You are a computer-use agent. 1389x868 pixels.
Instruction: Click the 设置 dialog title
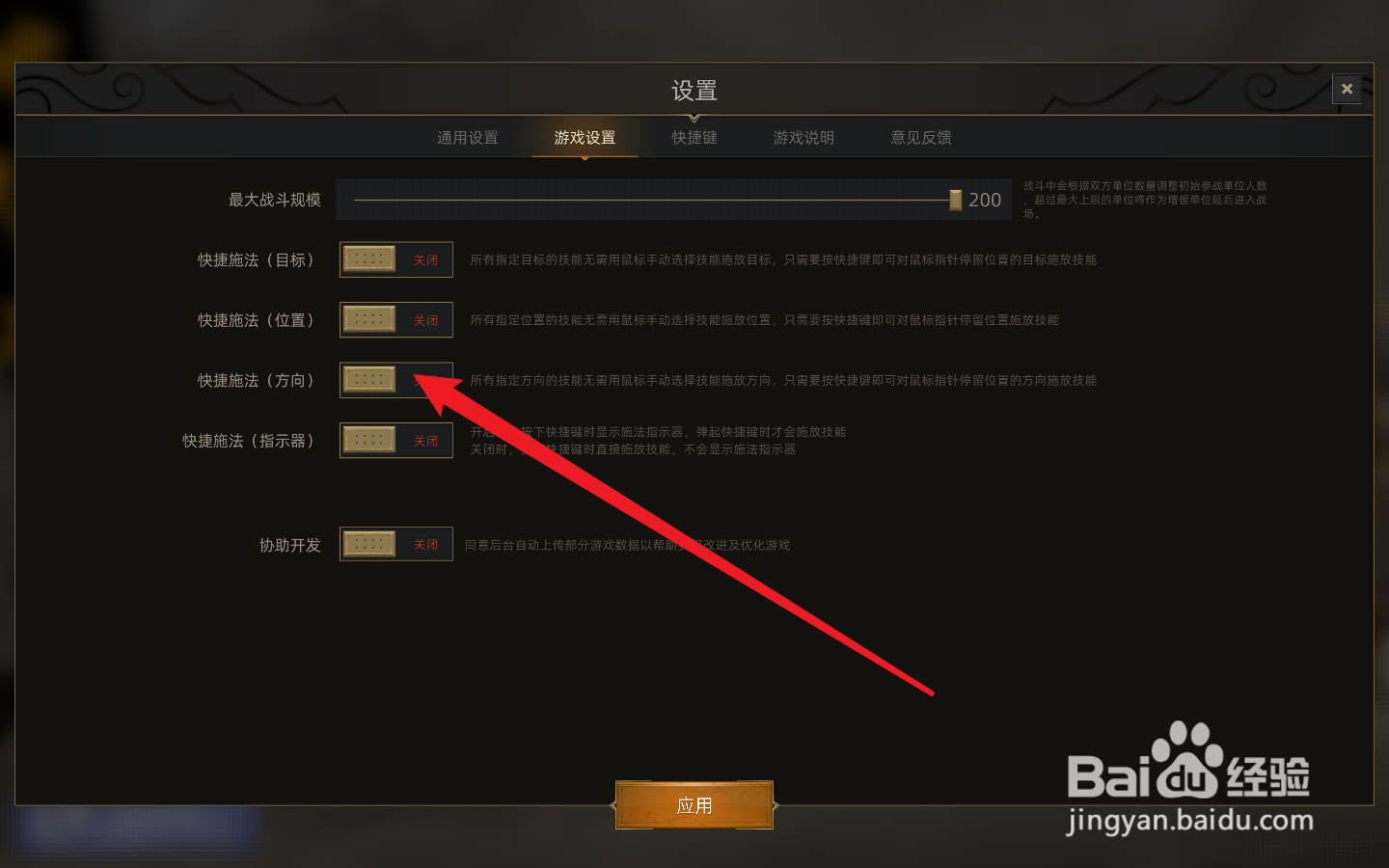[694, 91]
